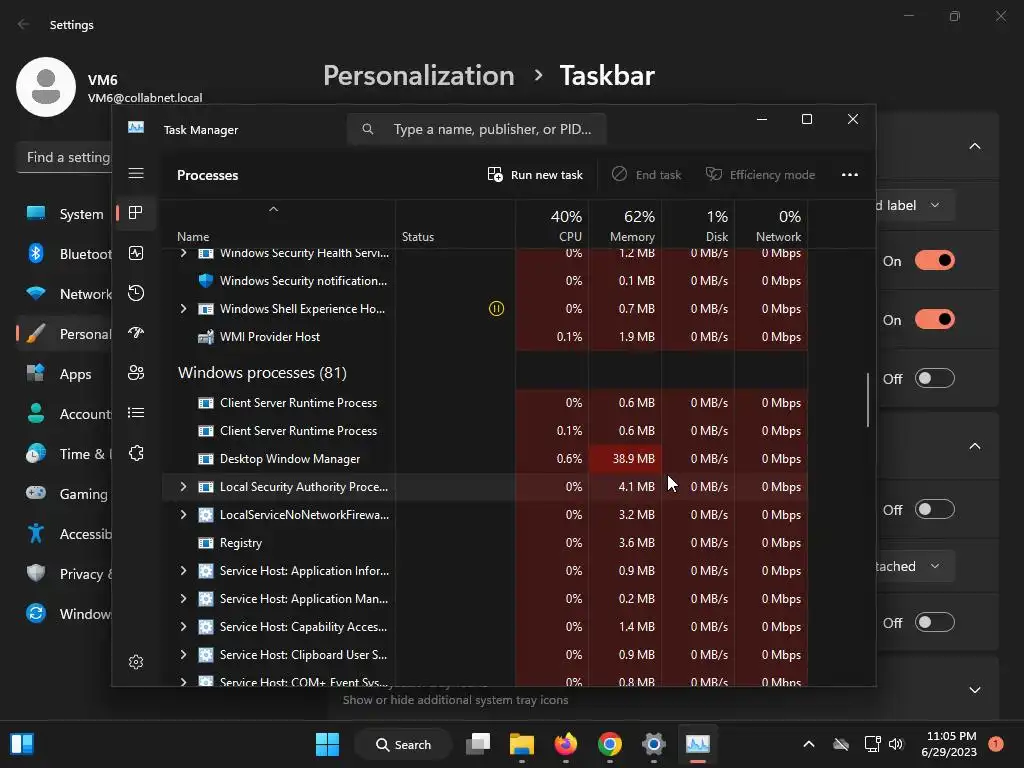Enable the Off toggle below the 'tached' dropdown
This screenshot has width=1024, height=768.
(935, 622)
